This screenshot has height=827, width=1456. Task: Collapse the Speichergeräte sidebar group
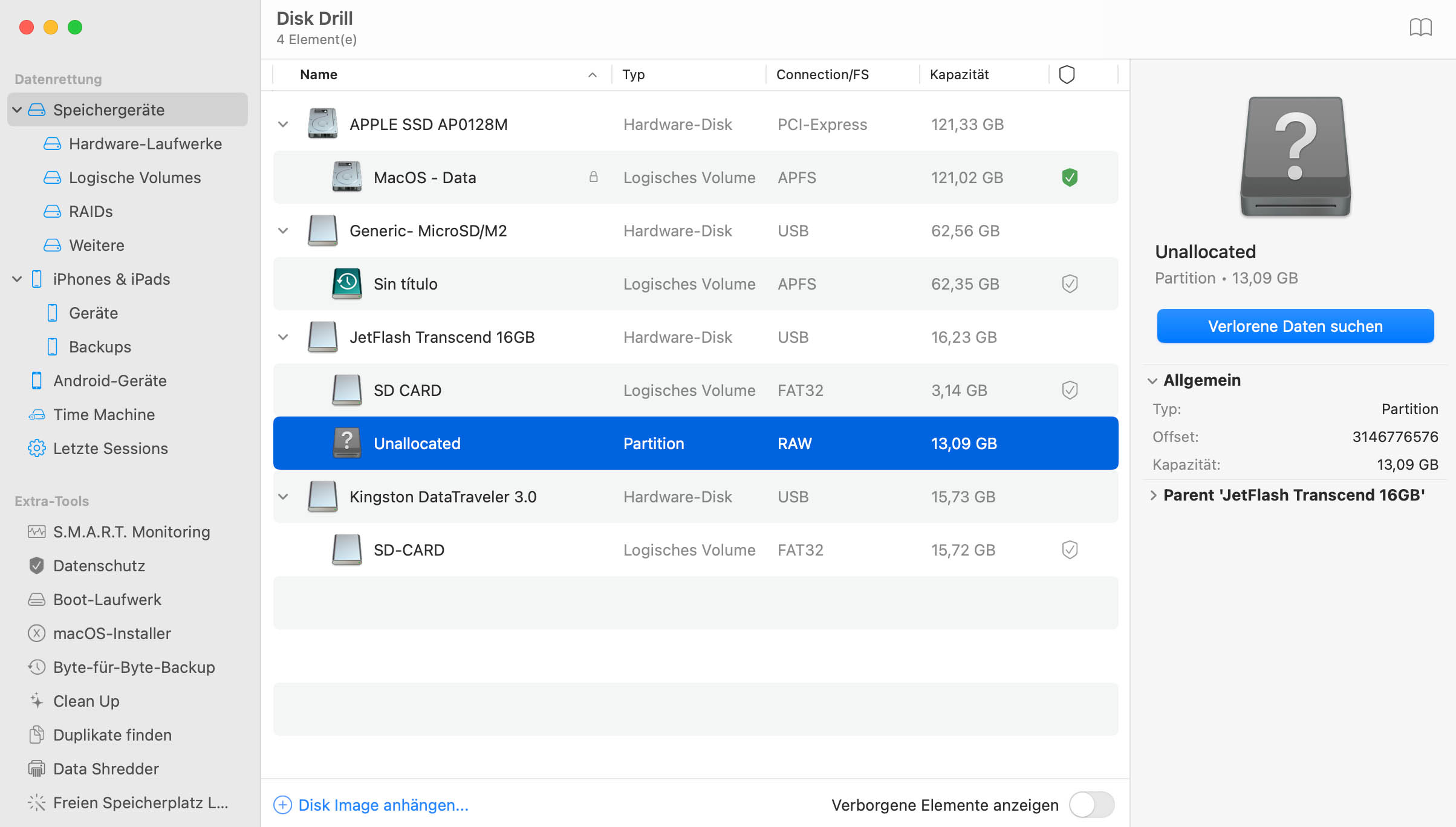(x=17, y=110)
